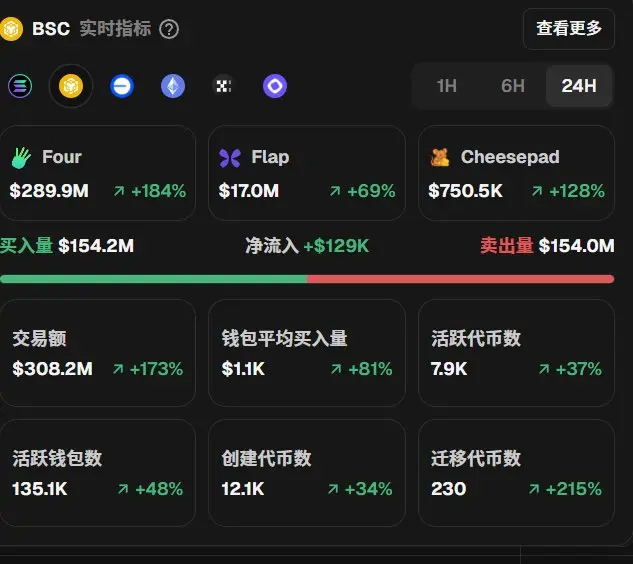Open the 活跃代币数 metric card

[516, 353]
